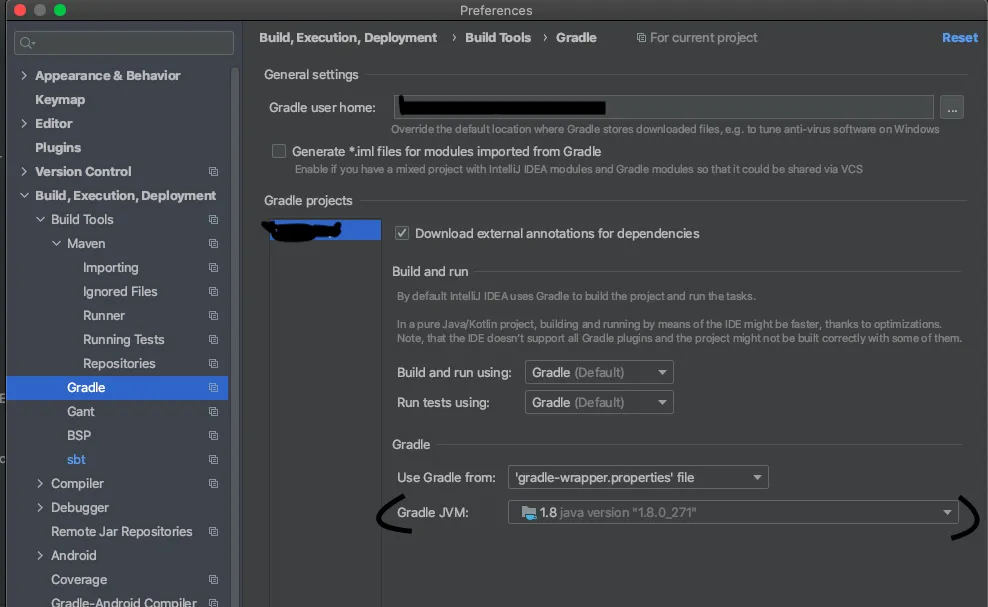Open the Gradle JVM dropdown
The width and height of the screenshot is (988, 607).
pos(733,512)
